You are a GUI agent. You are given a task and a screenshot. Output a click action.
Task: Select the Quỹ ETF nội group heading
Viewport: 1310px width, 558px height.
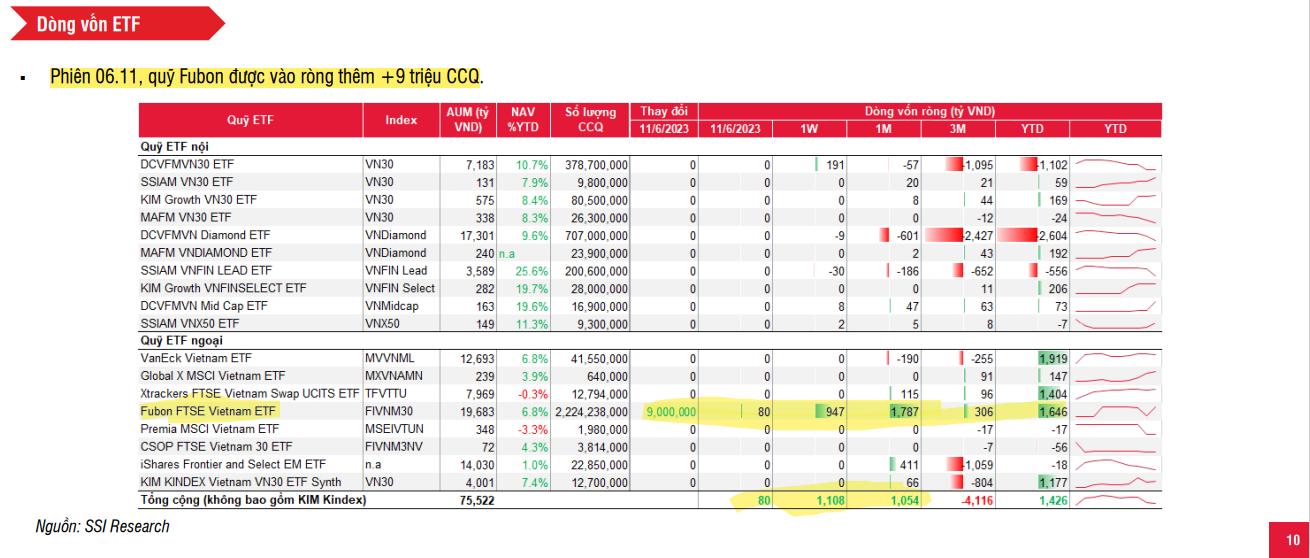point(175,146)
